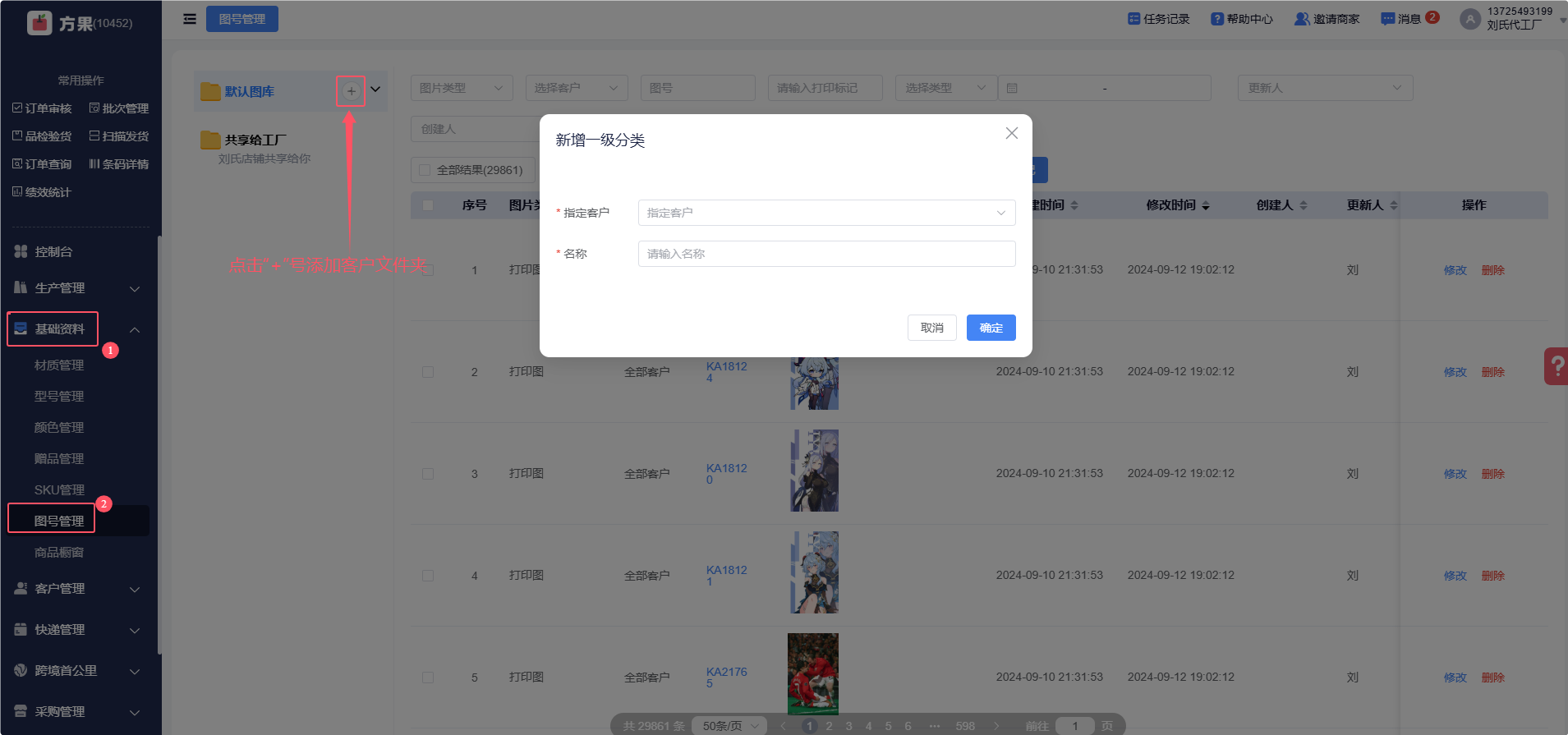Open 商品橱窗 submenu item

click(59, 553)
